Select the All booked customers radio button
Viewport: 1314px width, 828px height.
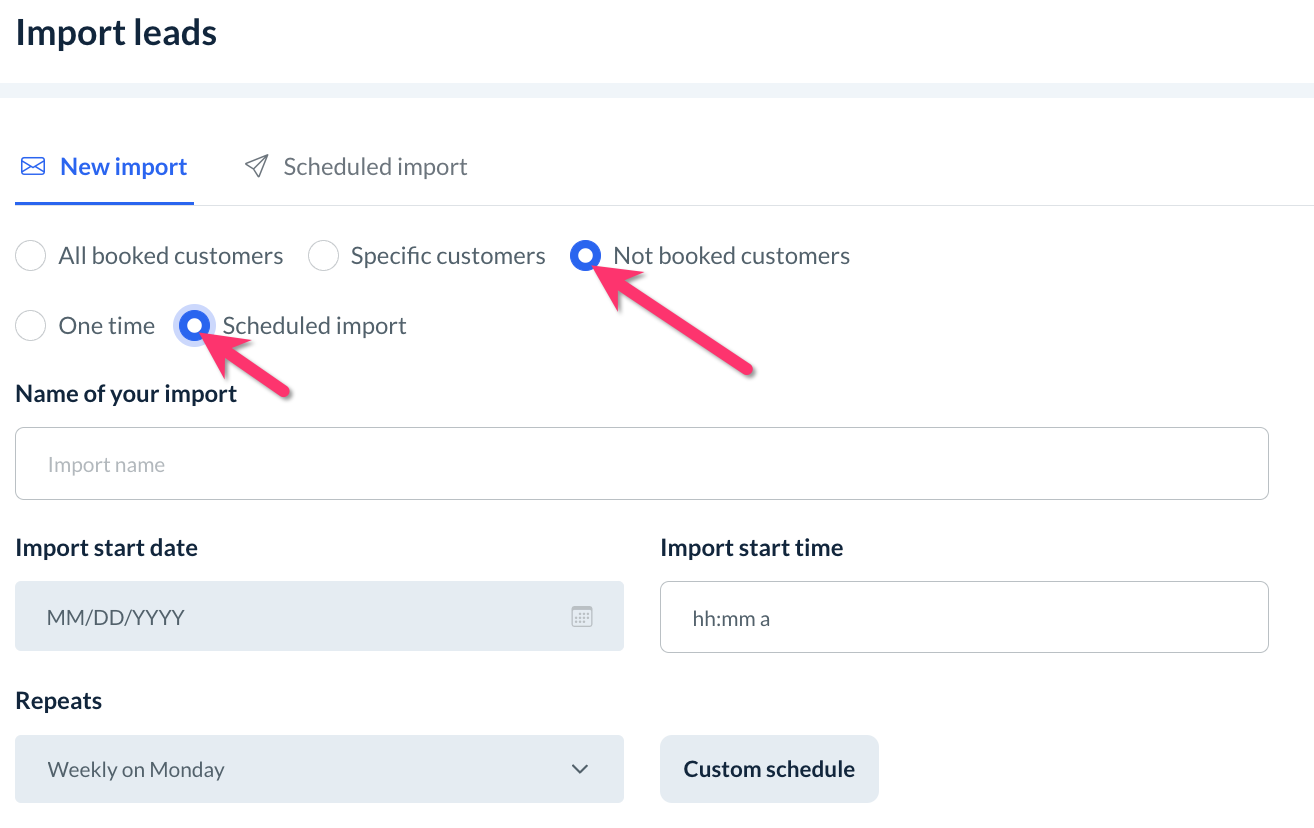tap(31, 256)
